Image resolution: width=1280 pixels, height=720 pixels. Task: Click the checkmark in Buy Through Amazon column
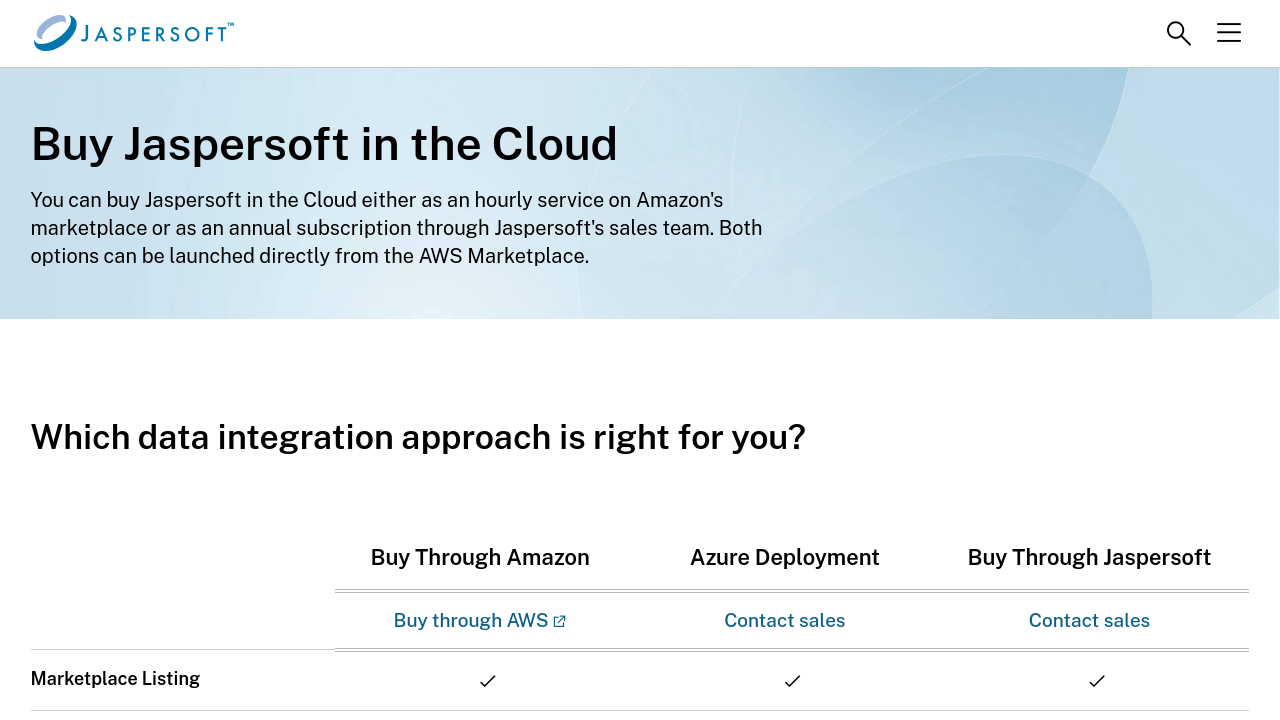click(487, 681)
